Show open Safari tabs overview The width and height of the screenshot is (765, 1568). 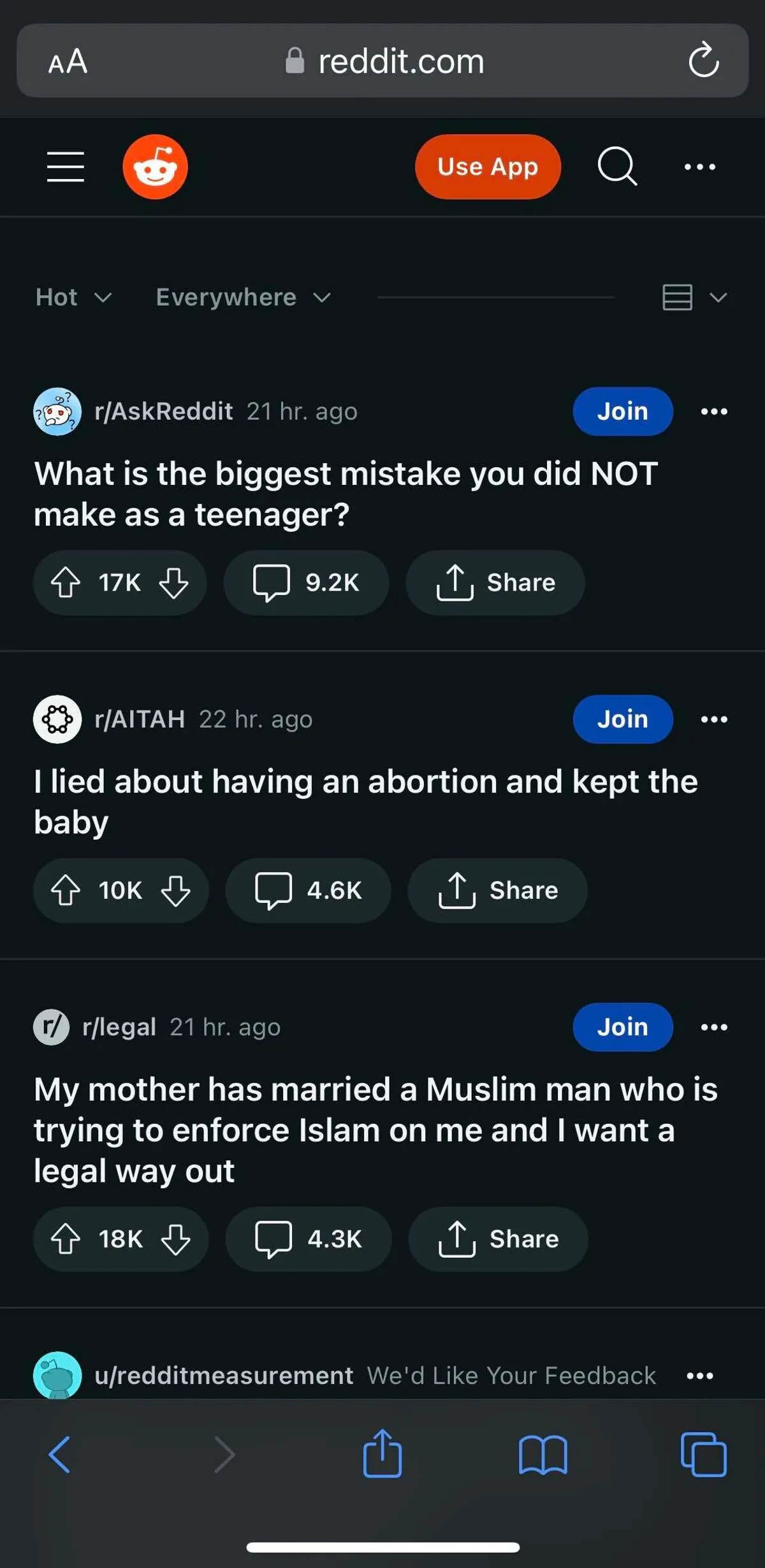pos(703,1455)
